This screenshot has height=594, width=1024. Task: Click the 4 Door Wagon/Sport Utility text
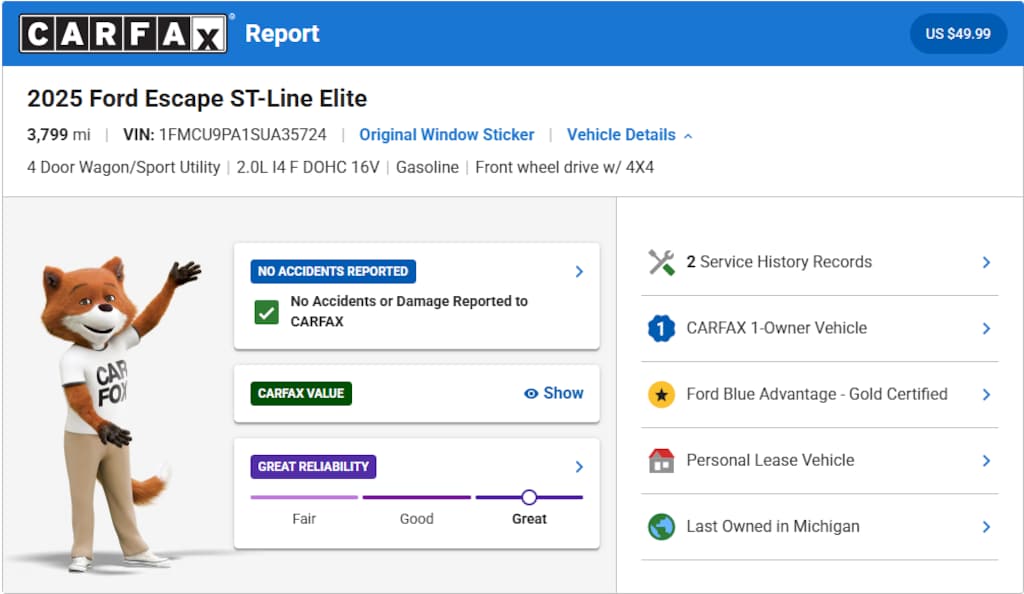tap(123, 167)
